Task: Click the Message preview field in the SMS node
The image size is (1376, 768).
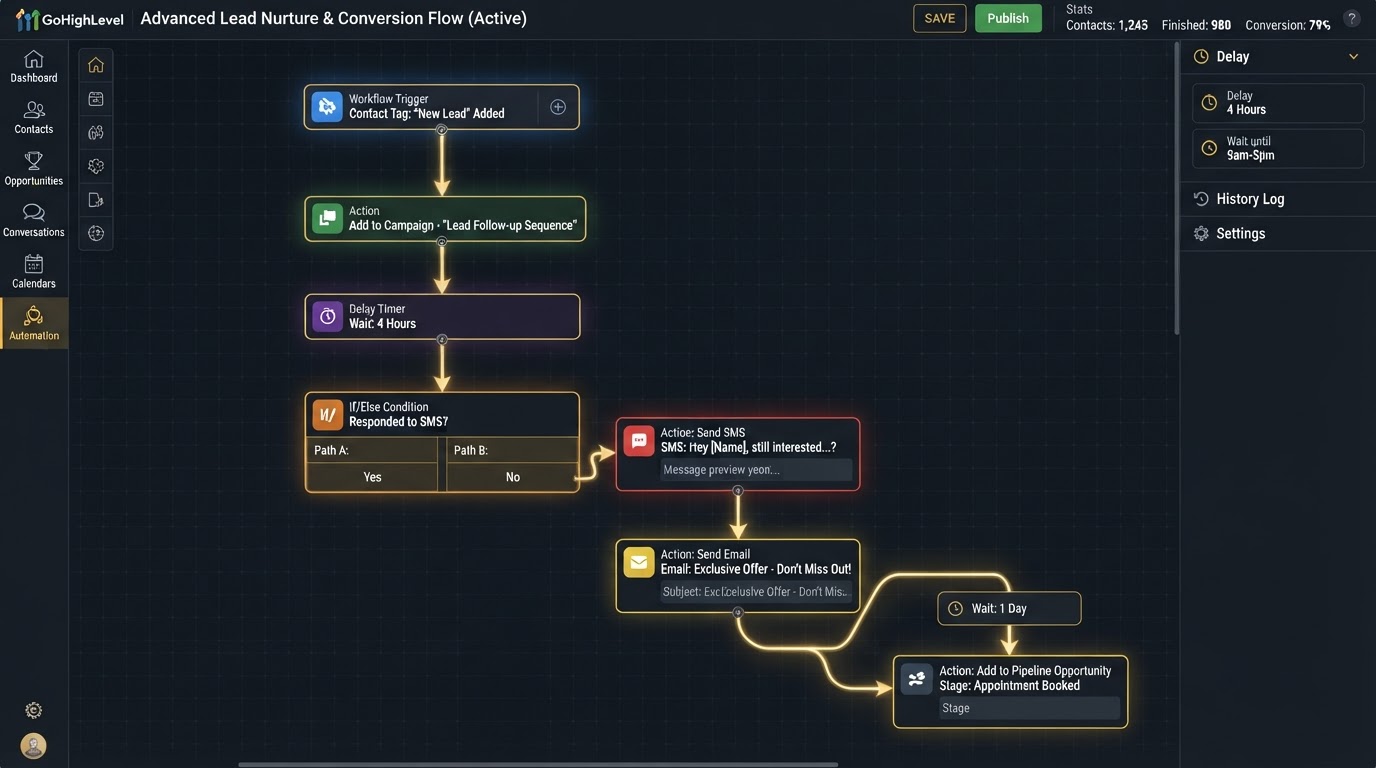Action: pos(756,470)
